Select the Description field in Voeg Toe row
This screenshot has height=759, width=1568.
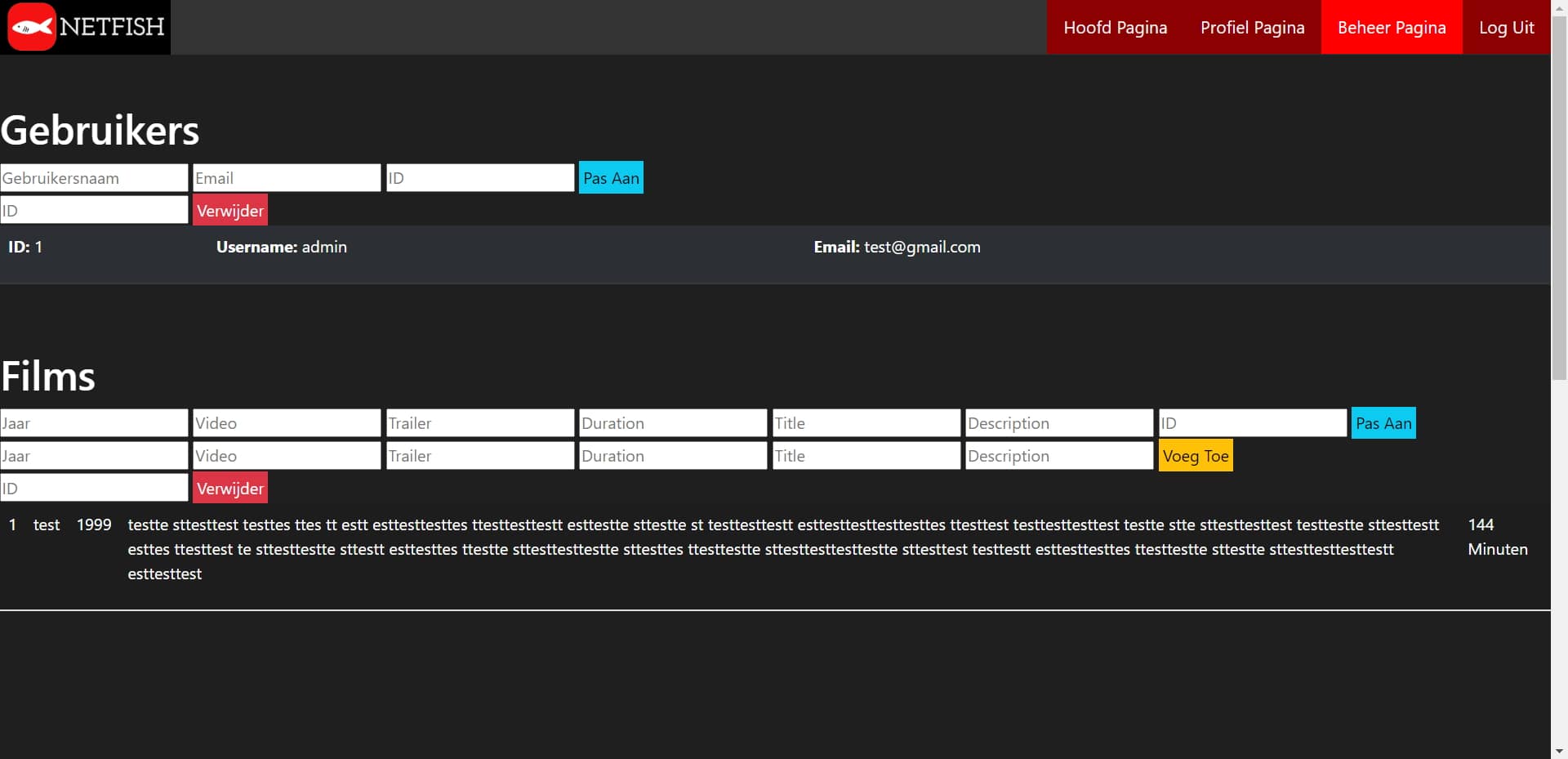[x=1058, y=456]
